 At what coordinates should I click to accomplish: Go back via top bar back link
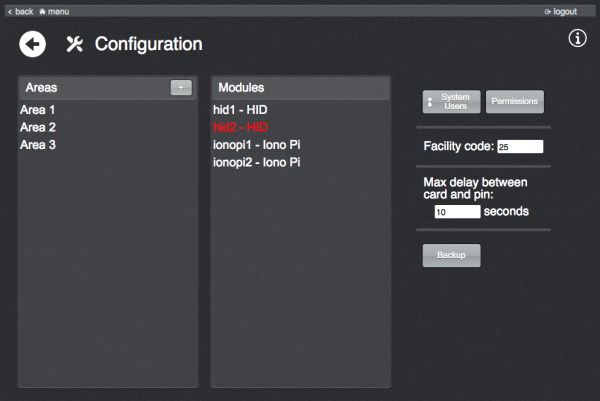tap(21, 11)
